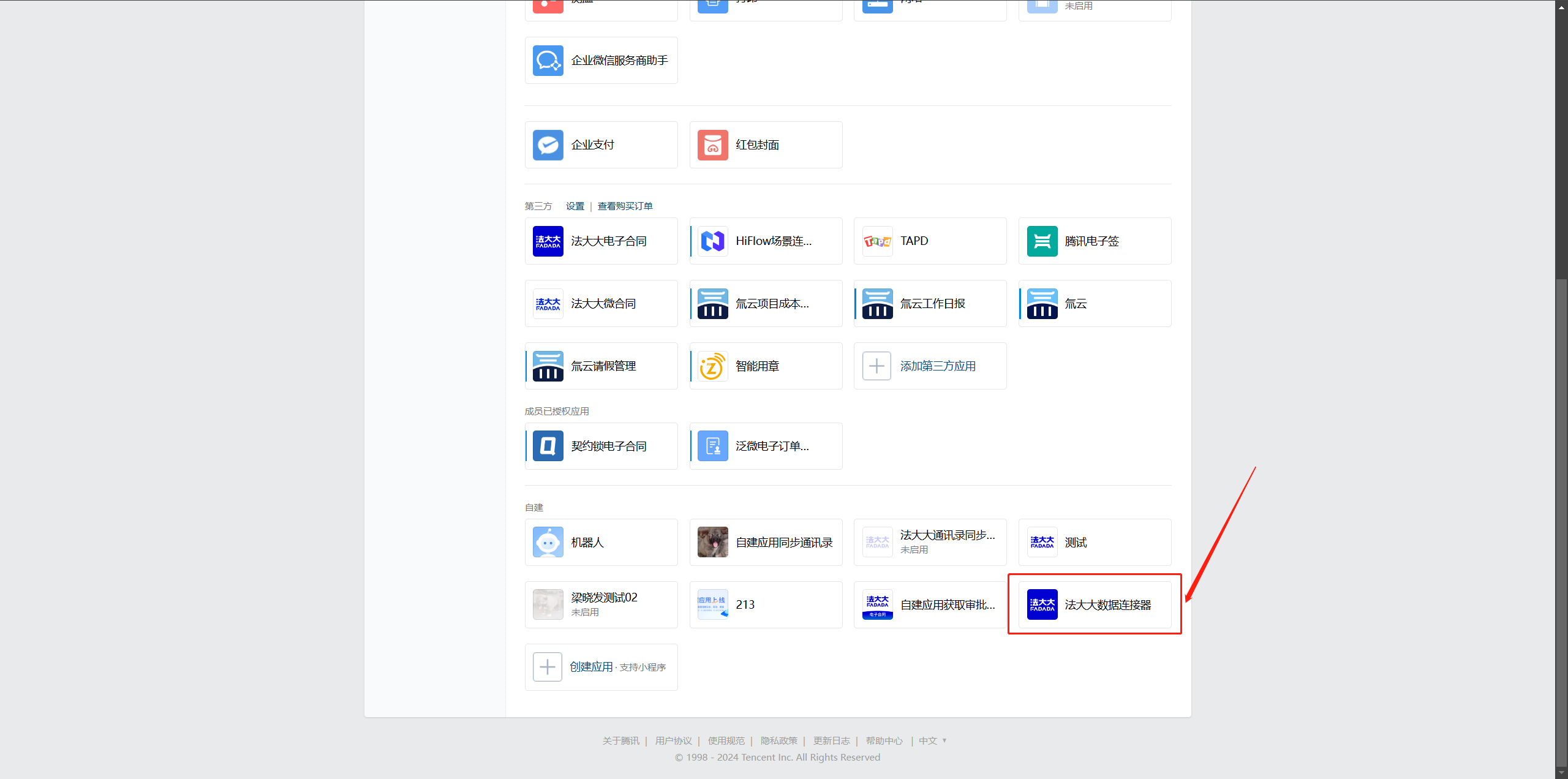1568x779 pixels.
Task: Select the 法大大微合同 icon
Action: pos(548,304)
